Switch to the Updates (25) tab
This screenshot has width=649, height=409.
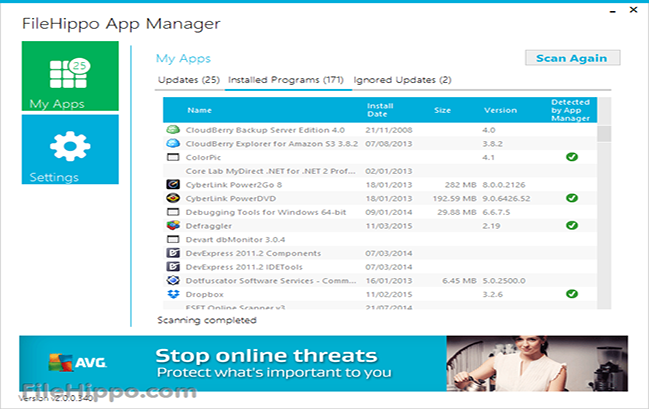189,80
